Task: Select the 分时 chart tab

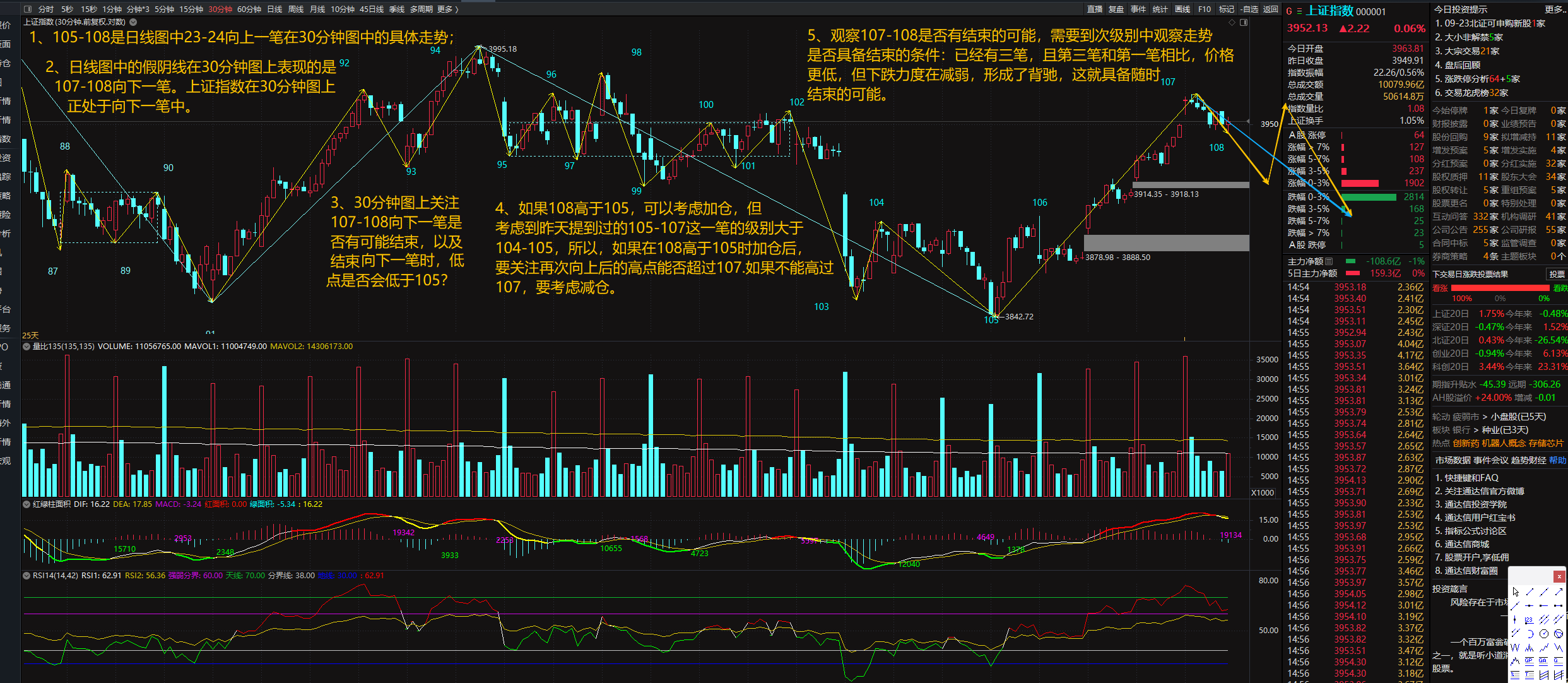Action: tap(46, 9)
